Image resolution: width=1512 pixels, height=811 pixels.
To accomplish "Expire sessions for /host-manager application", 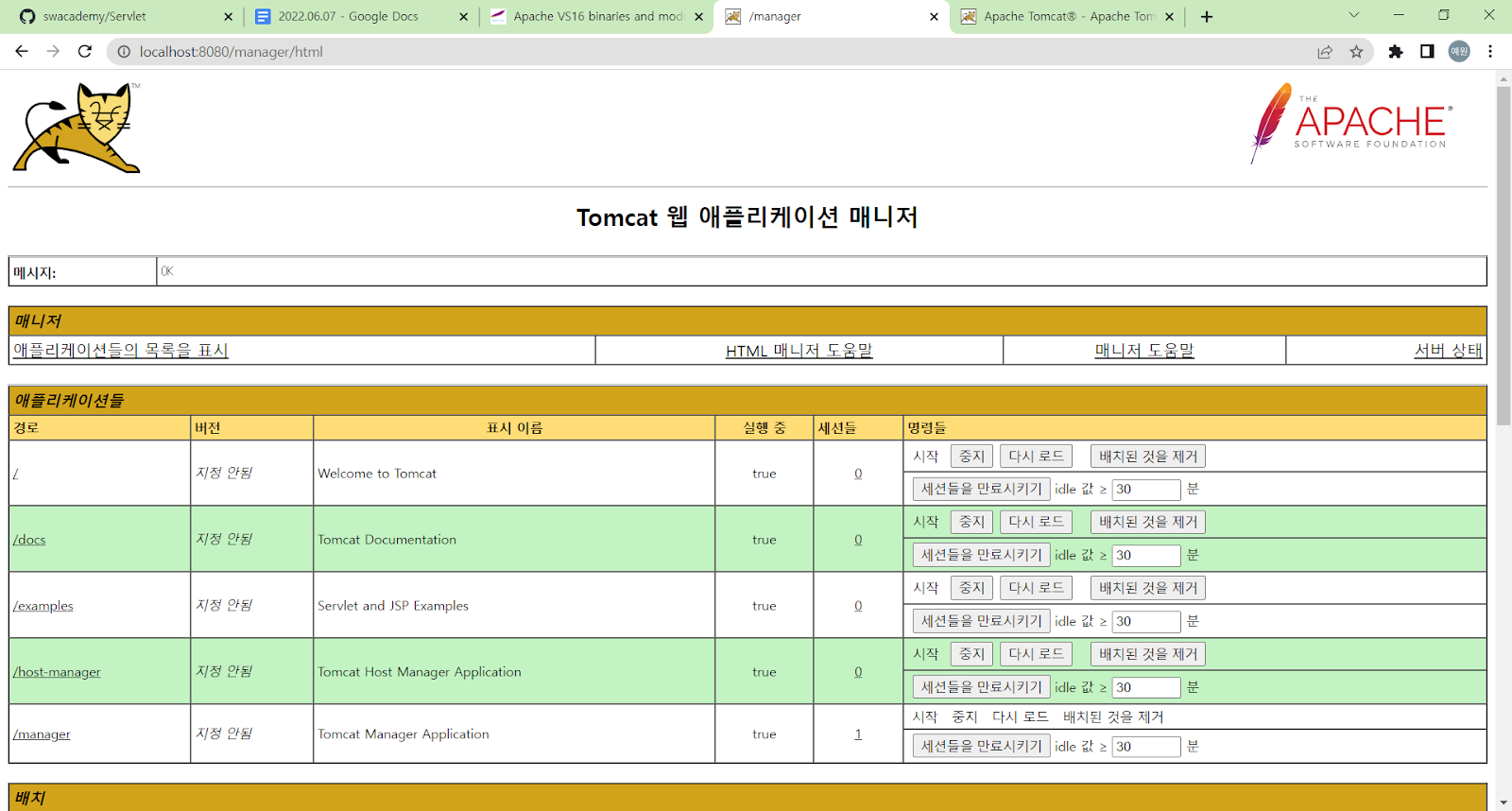I will click(x=982, y=687).
